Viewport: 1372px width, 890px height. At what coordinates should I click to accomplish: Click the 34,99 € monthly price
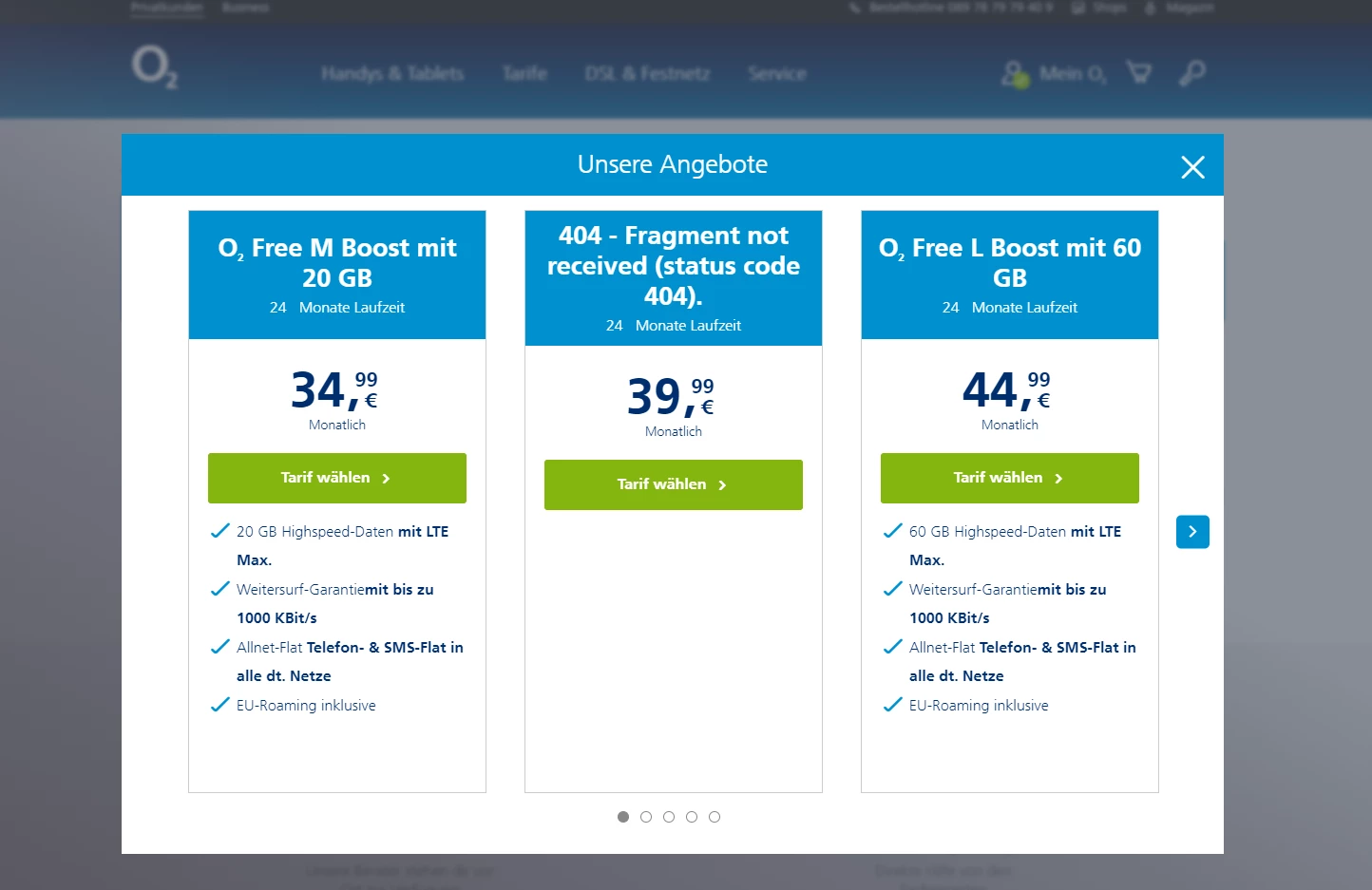[x=334, y=390]
